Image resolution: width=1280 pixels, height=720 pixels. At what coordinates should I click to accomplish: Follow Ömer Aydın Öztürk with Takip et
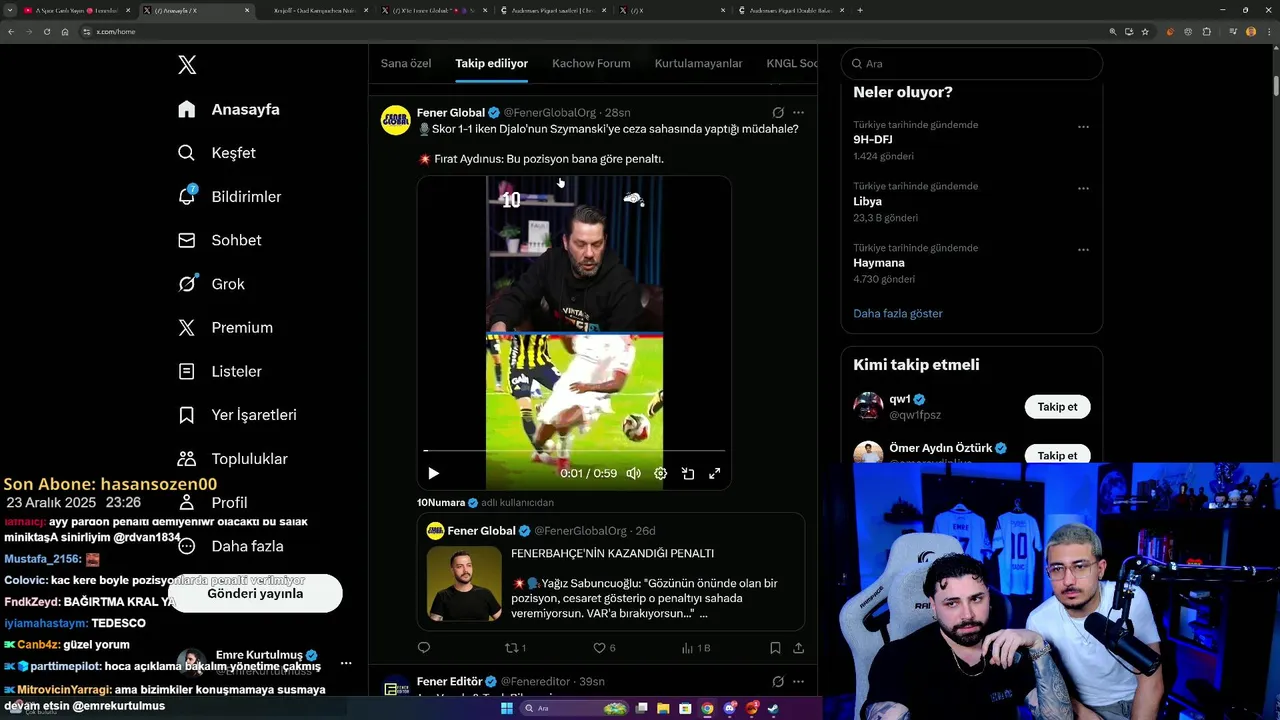pyautogui.click(x=1057, y=455)
